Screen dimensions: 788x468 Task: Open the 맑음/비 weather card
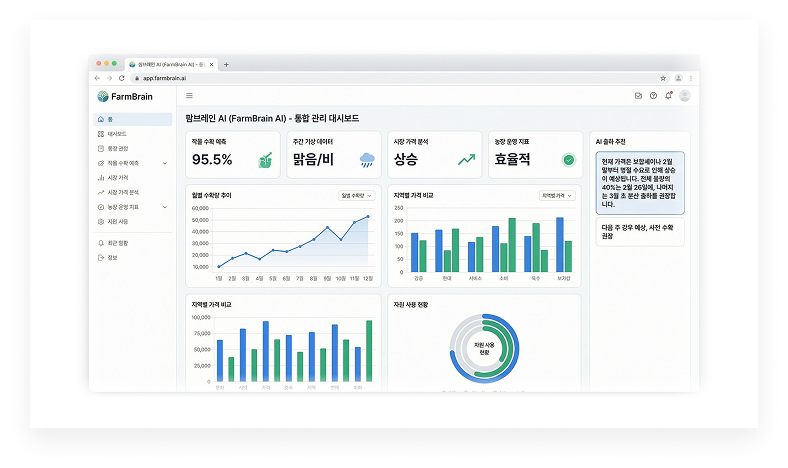click(x=334, y=155)
